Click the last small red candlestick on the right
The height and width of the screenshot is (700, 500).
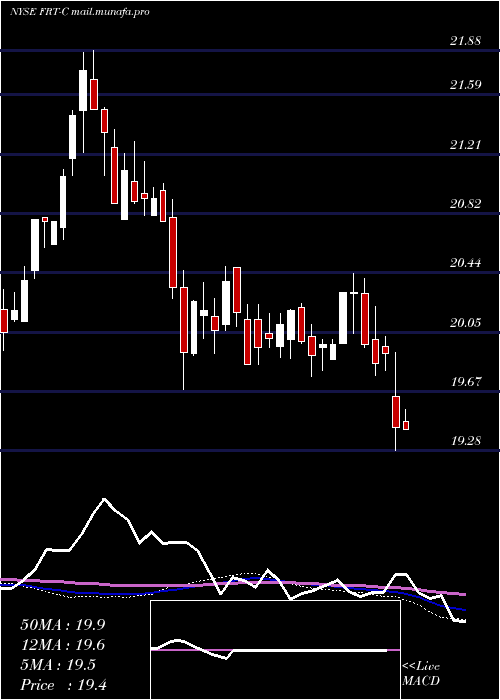406,425
